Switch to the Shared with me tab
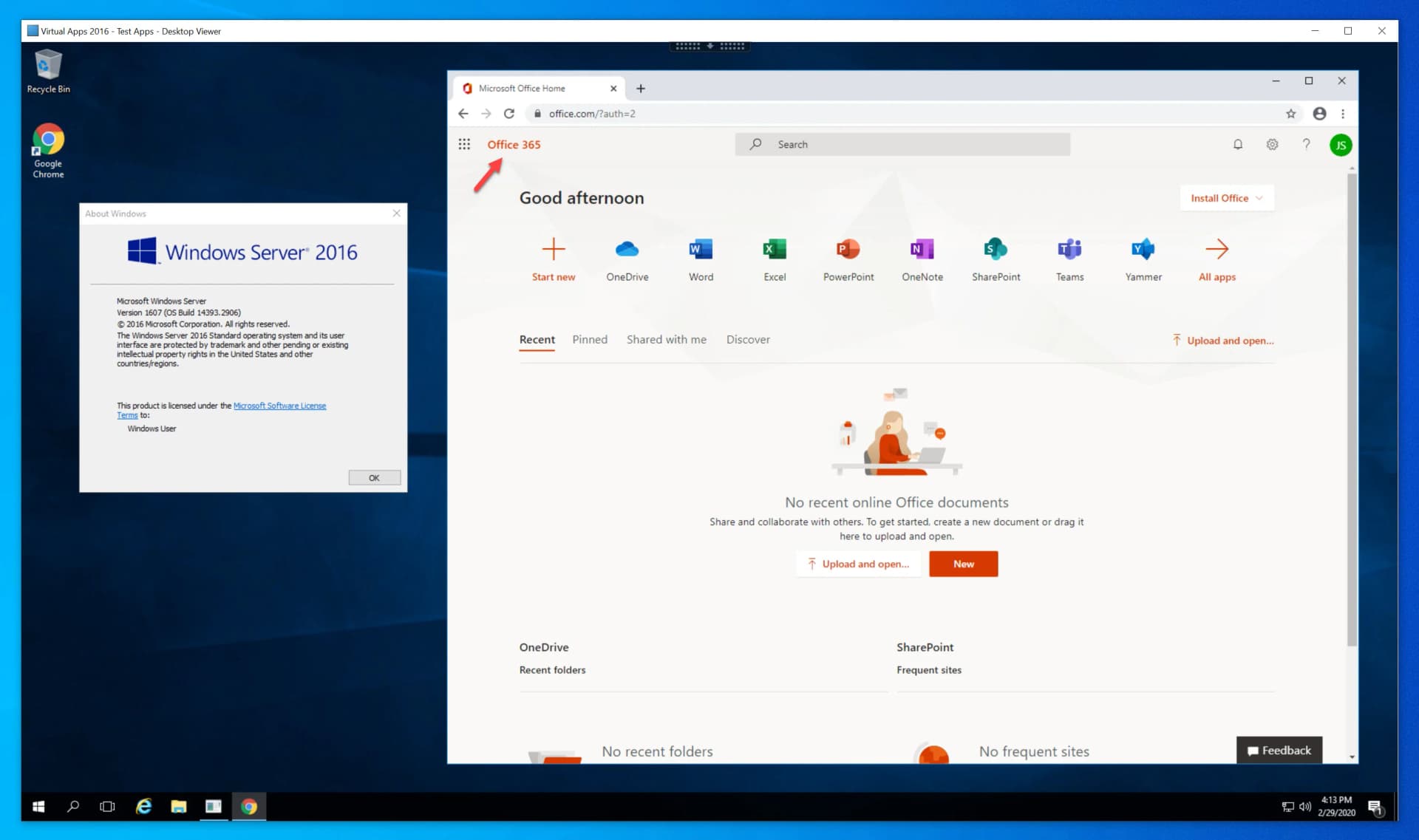The height and width of the screenshot is (840, 1419). point(666,340)
